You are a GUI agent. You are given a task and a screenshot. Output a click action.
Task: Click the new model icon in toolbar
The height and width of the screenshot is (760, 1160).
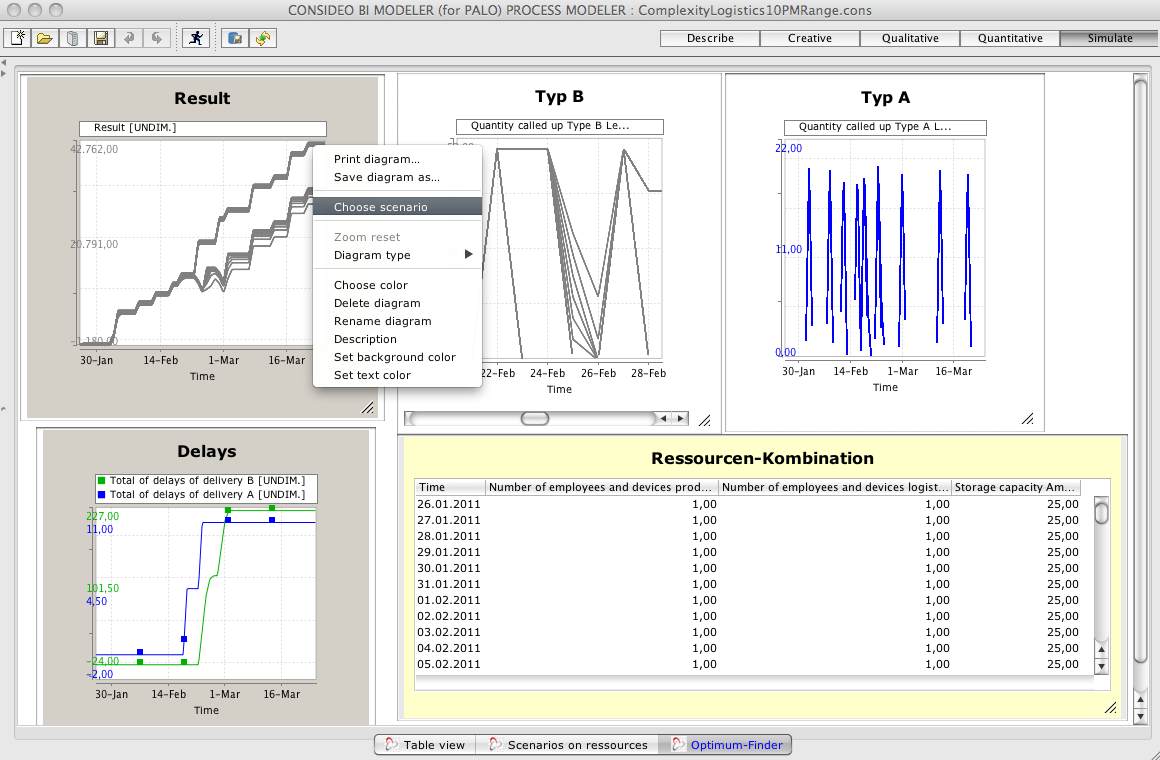(x=18, y=38)
